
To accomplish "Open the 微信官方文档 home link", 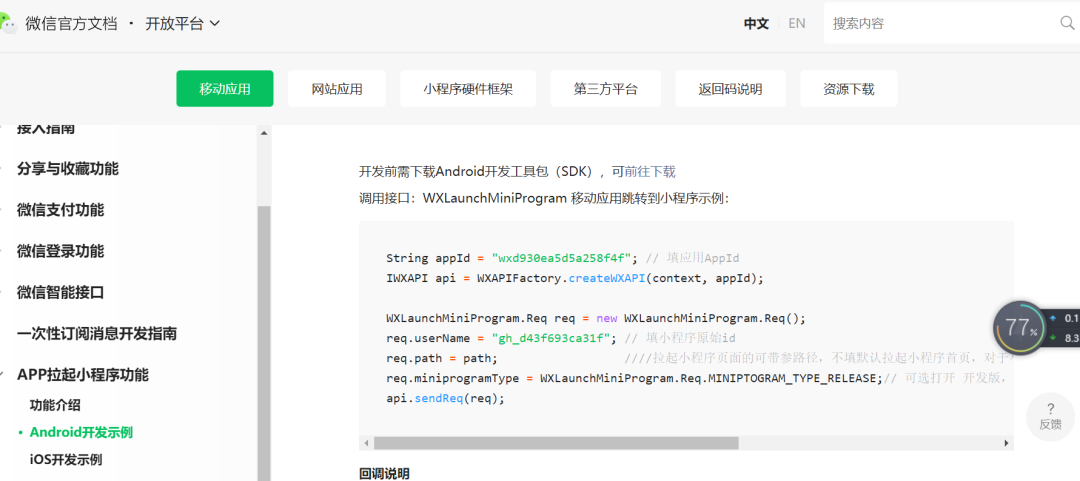I will click(x=71, y=23).
